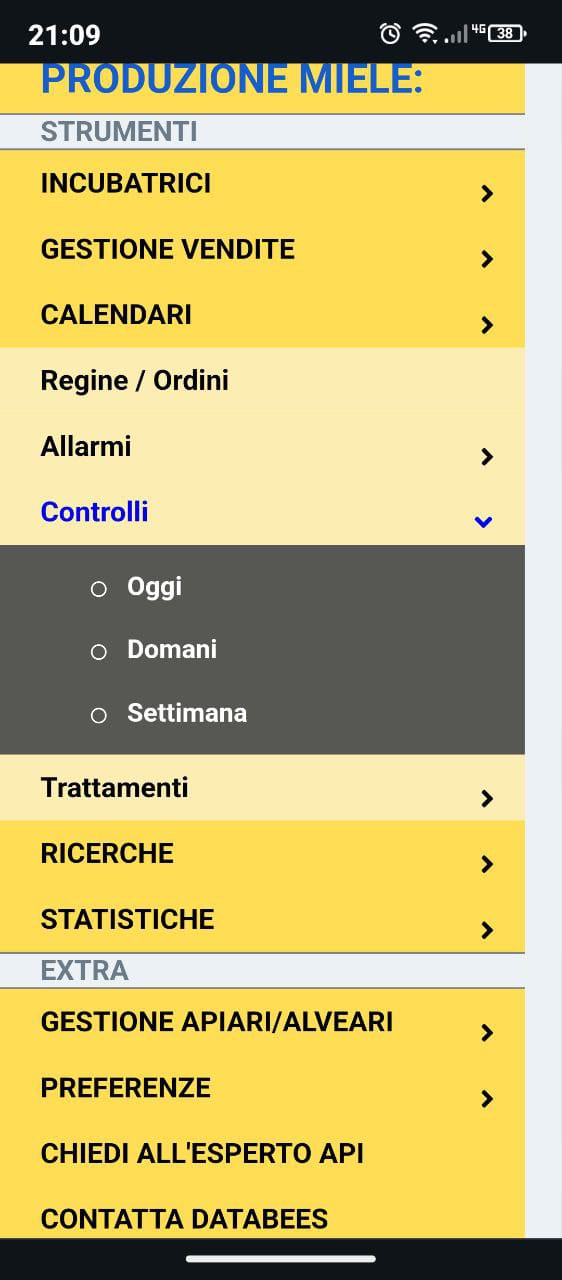Expand the Allarmi submenu

click(262, 446)
